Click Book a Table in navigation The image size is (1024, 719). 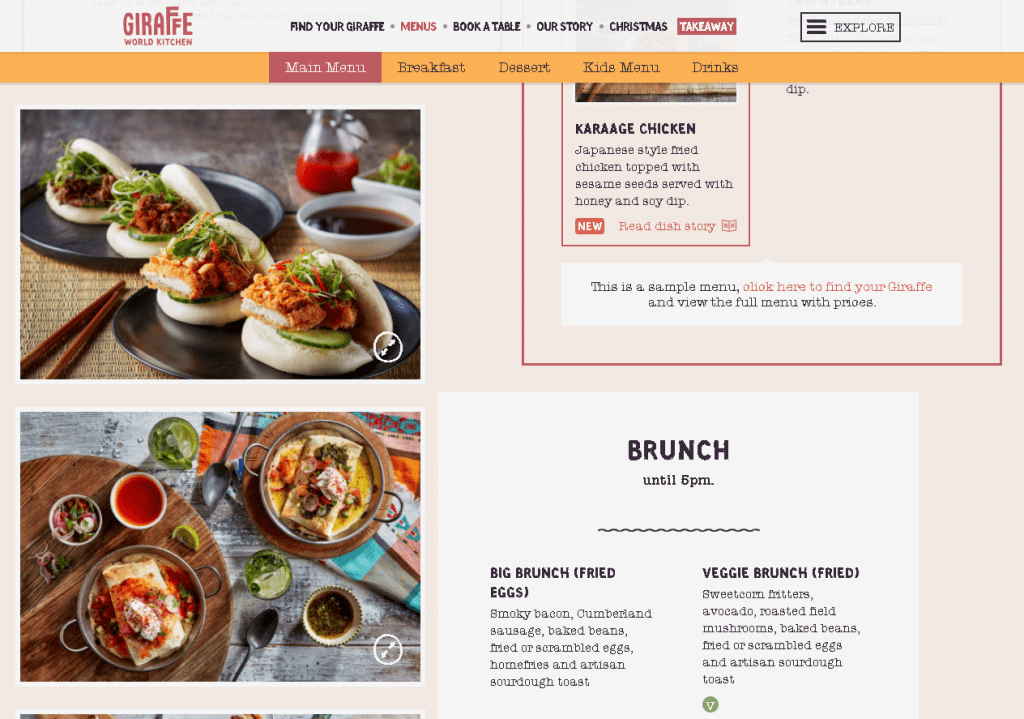click(x=487, y=27)
